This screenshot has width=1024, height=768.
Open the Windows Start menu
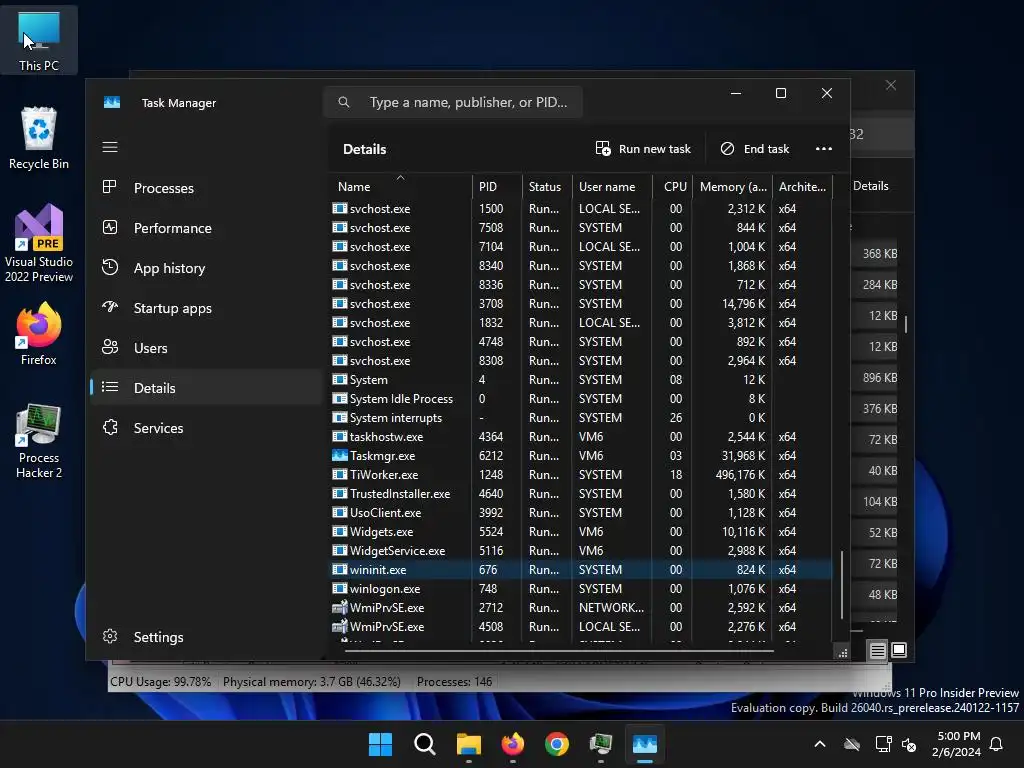pos(380,744)
